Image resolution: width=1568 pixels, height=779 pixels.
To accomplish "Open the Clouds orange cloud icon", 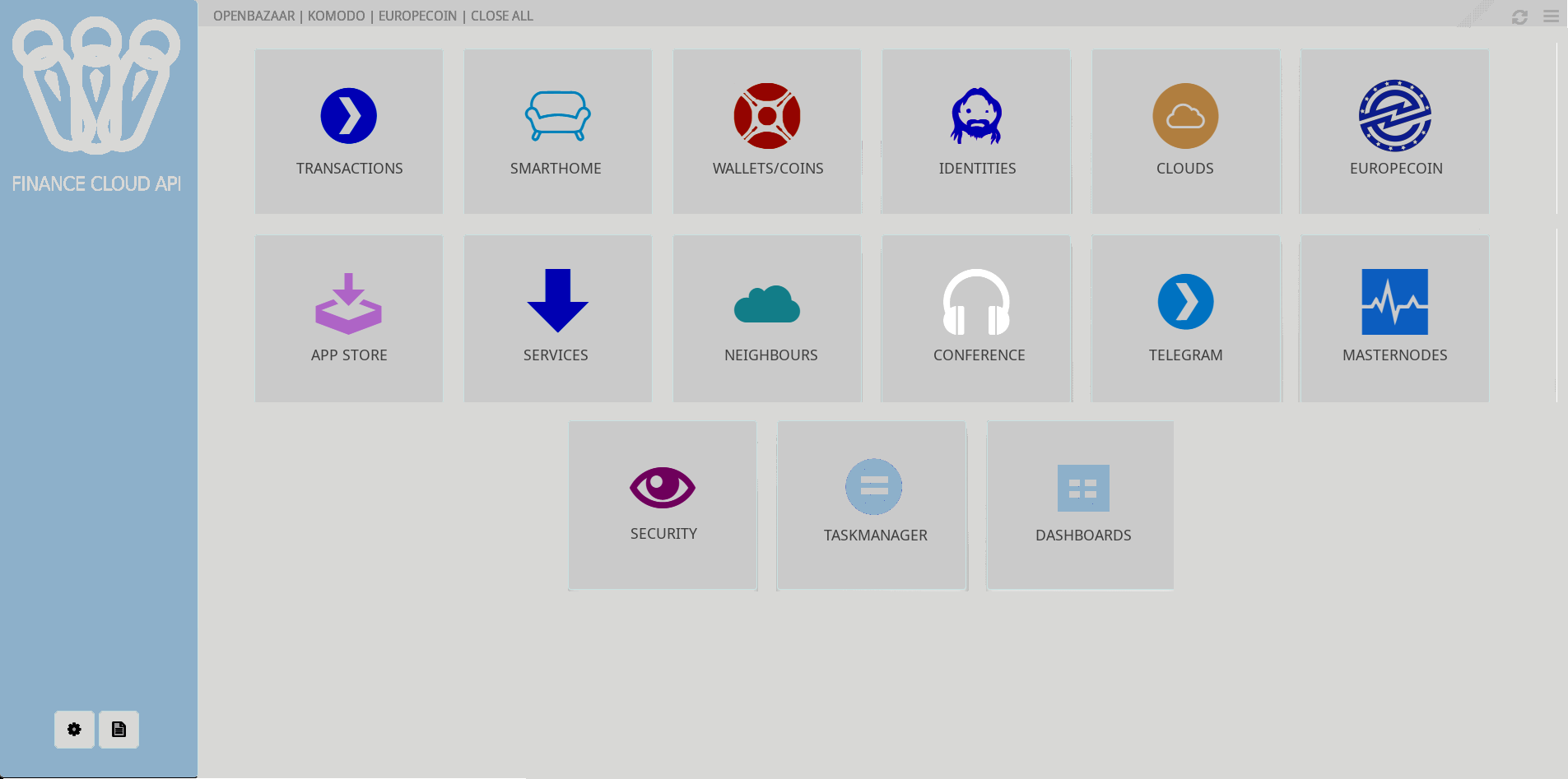I will (1185, 116).
